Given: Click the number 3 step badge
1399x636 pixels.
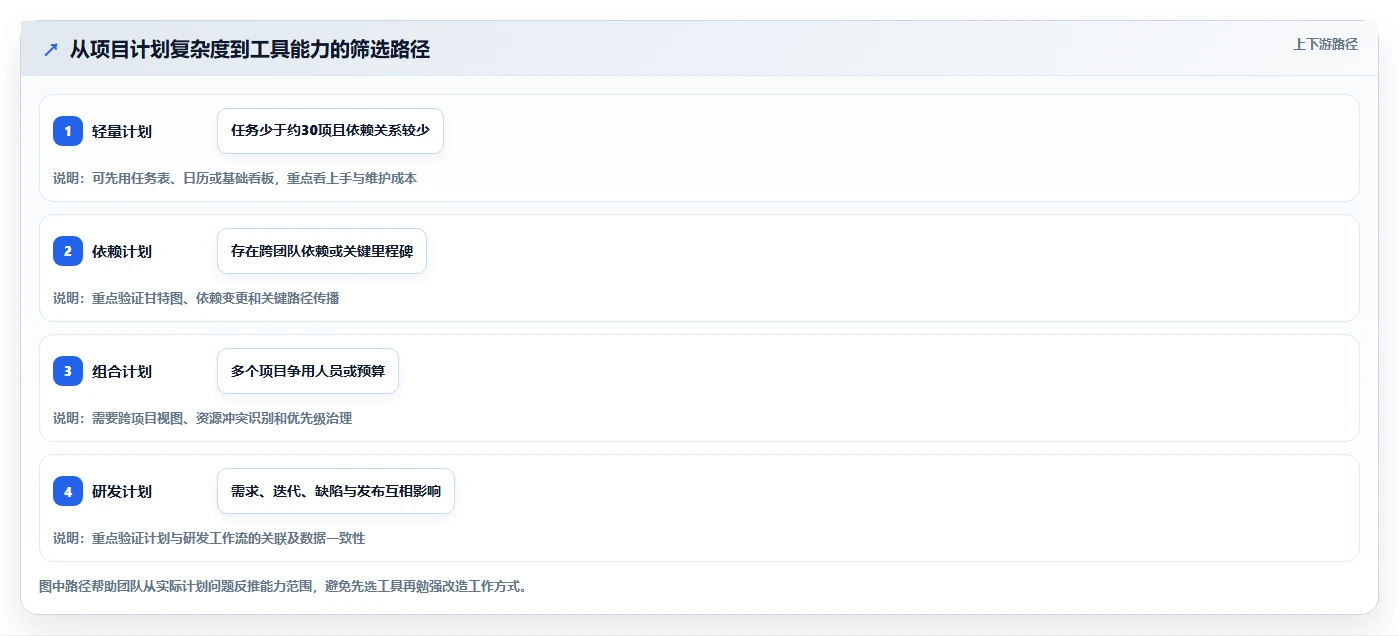Looking at the screenshot, I should (x=68, y=371).
